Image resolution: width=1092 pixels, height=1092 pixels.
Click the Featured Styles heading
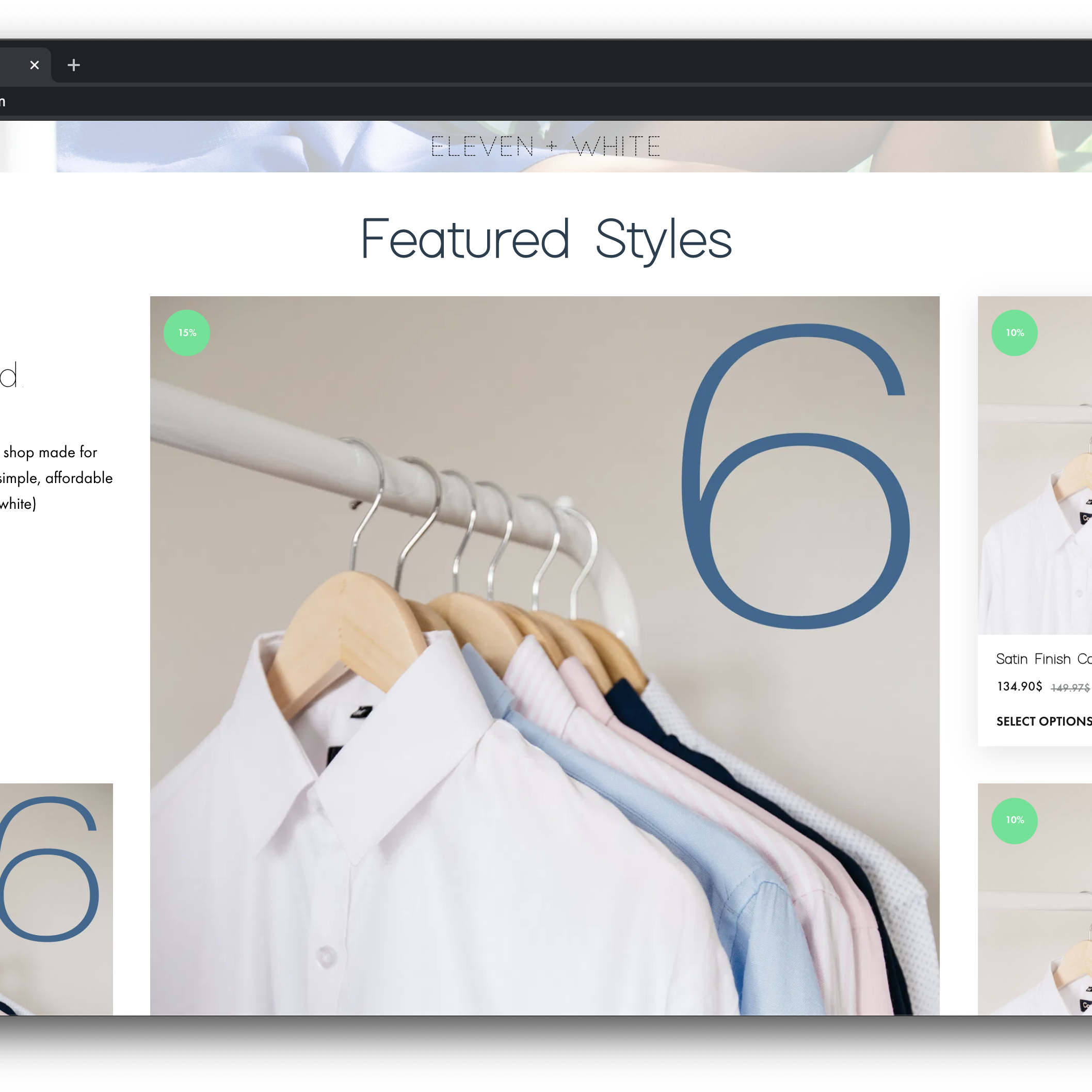click(545, 239)
